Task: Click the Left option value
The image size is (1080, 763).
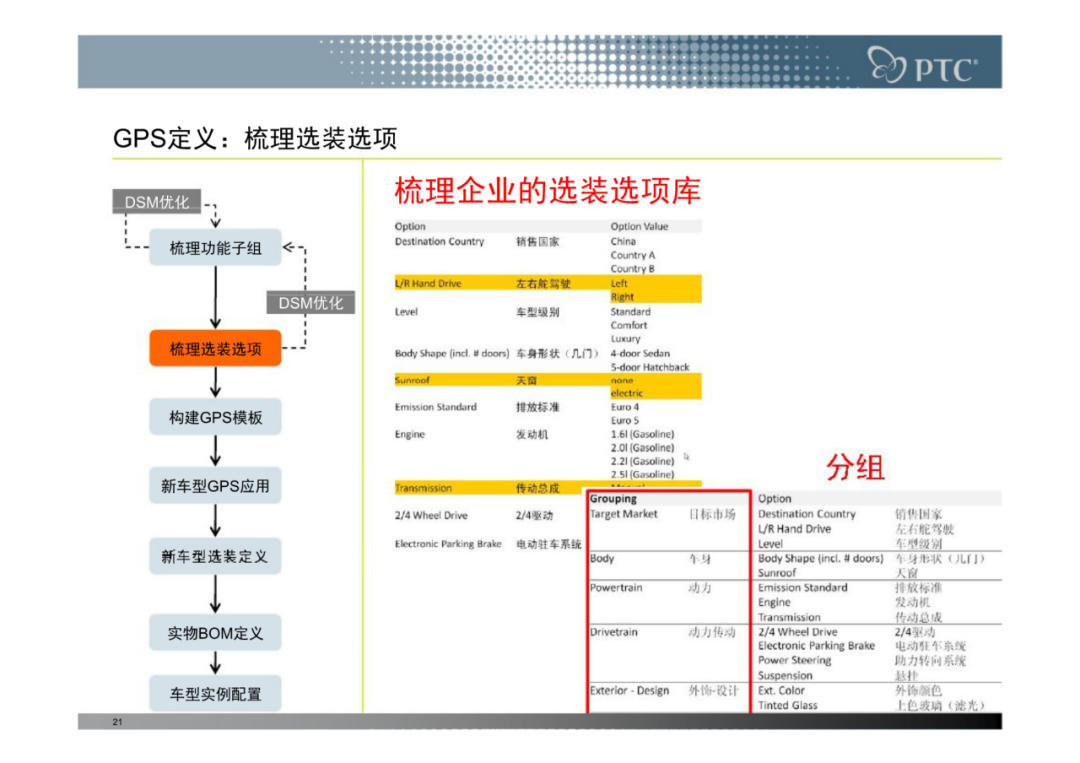Action: 619,283
